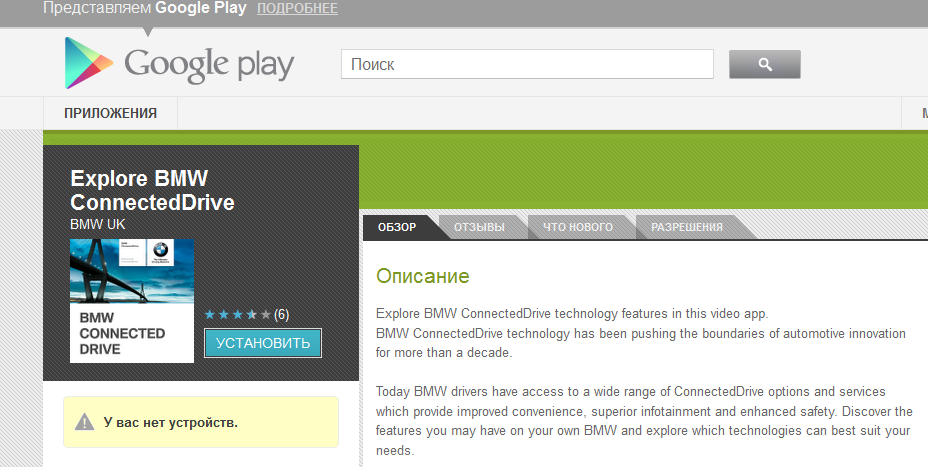Switch to the ОБЗОР tab

pyautogui.click(x=397, y=227)
